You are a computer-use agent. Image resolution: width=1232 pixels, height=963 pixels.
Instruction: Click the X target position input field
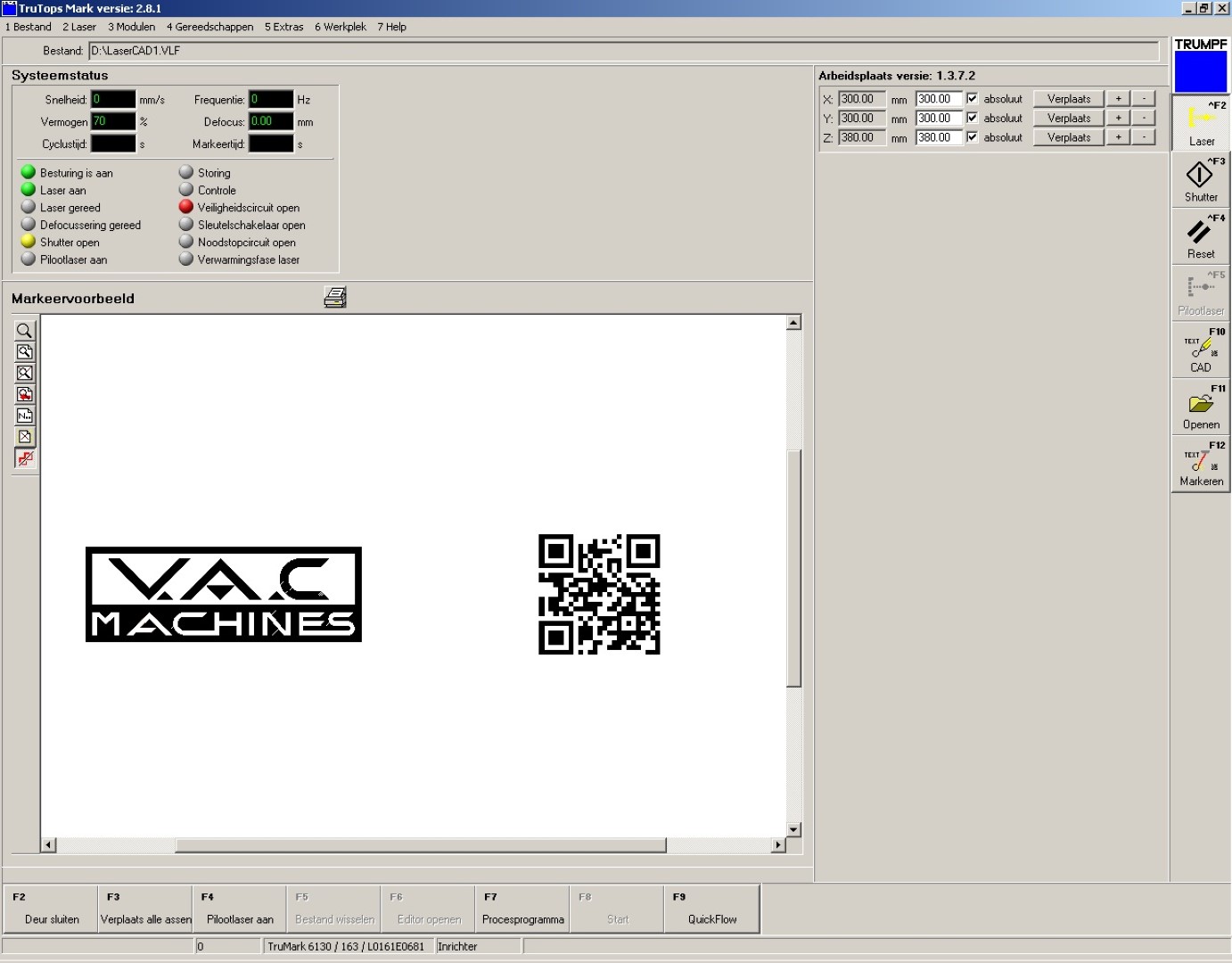coord(940,99)
